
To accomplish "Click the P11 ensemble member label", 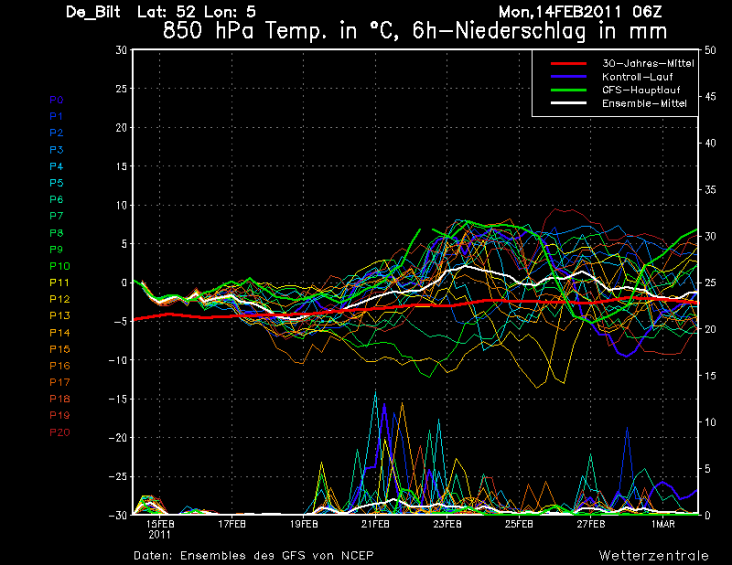I will pyautogui.click(x=60, y=282).
